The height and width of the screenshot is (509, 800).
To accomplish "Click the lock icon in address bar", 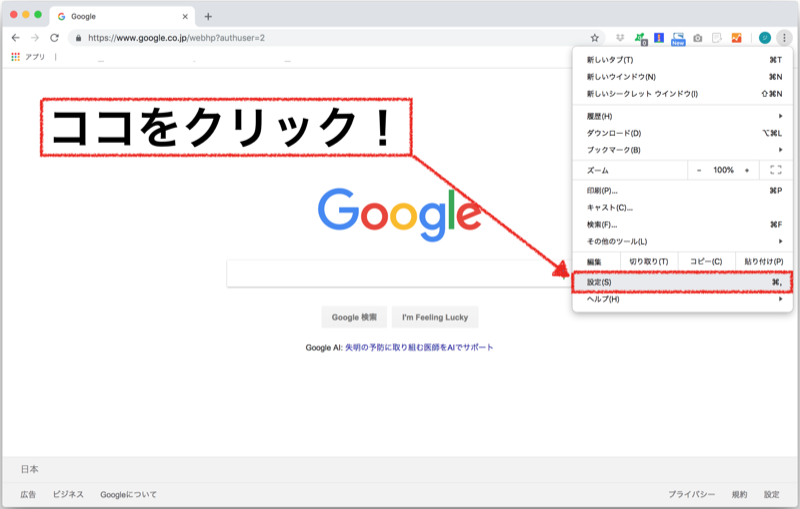I will pyautogui.click(x=78, y=38).
